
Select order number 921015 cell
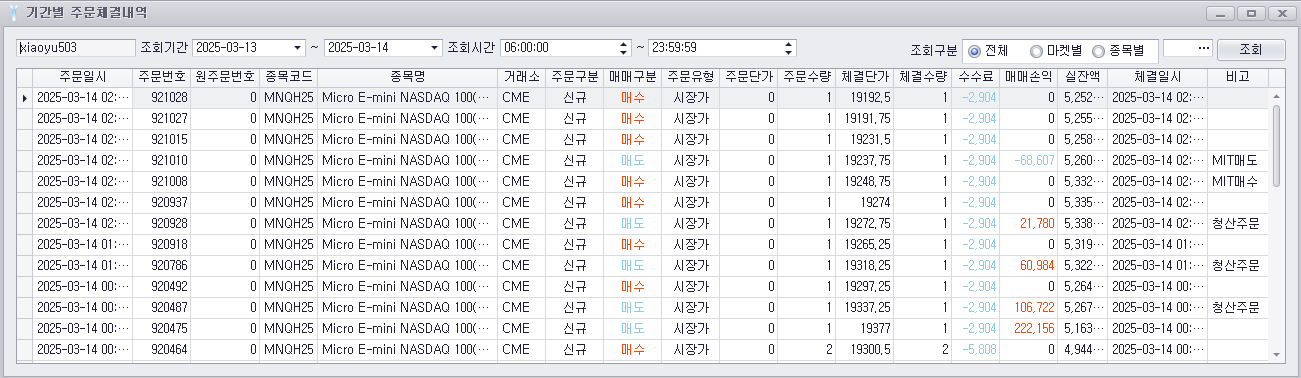162,140
